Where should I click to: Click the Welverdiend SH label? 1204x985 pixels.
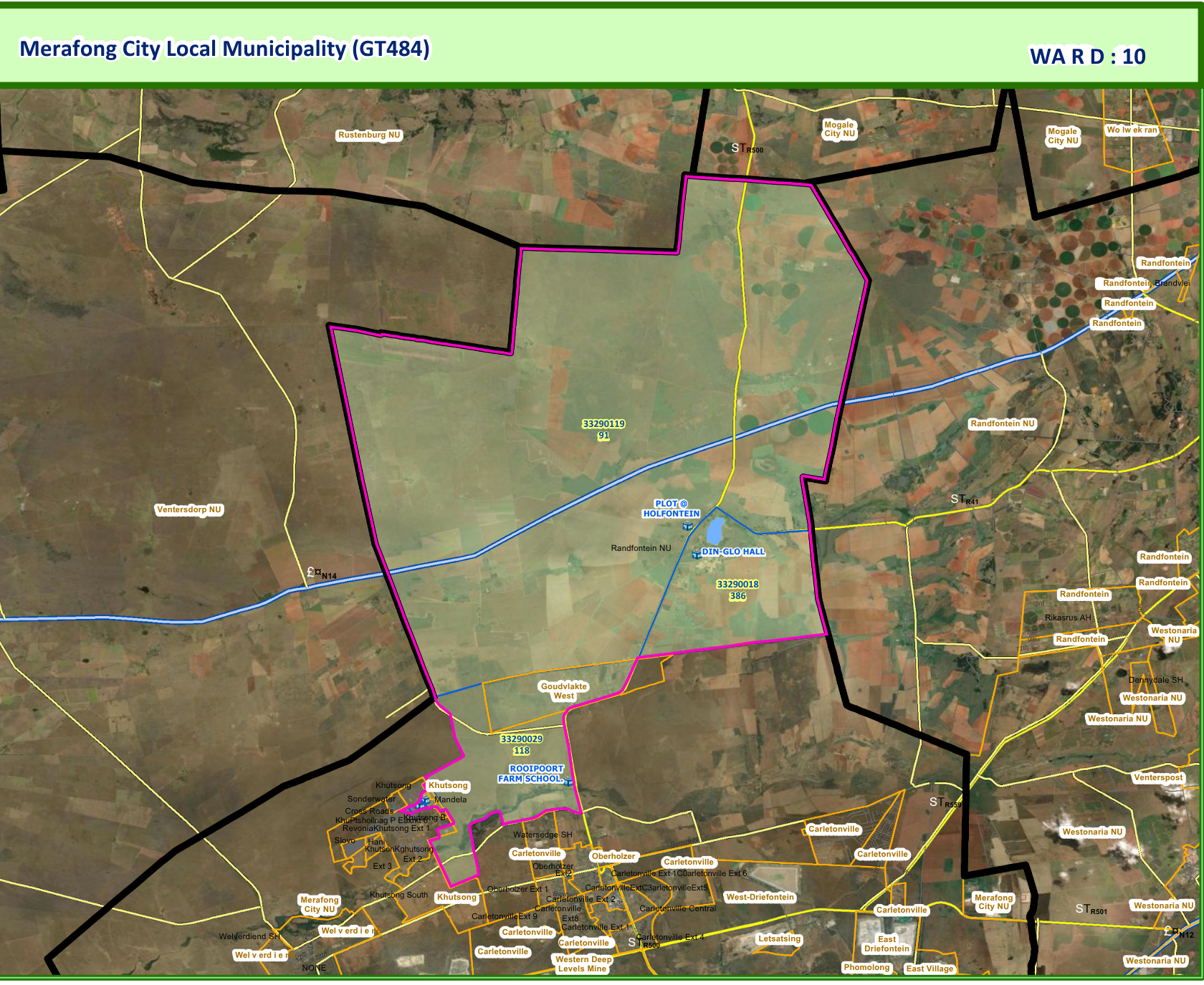pyautogui.click(x=249, y=936)
